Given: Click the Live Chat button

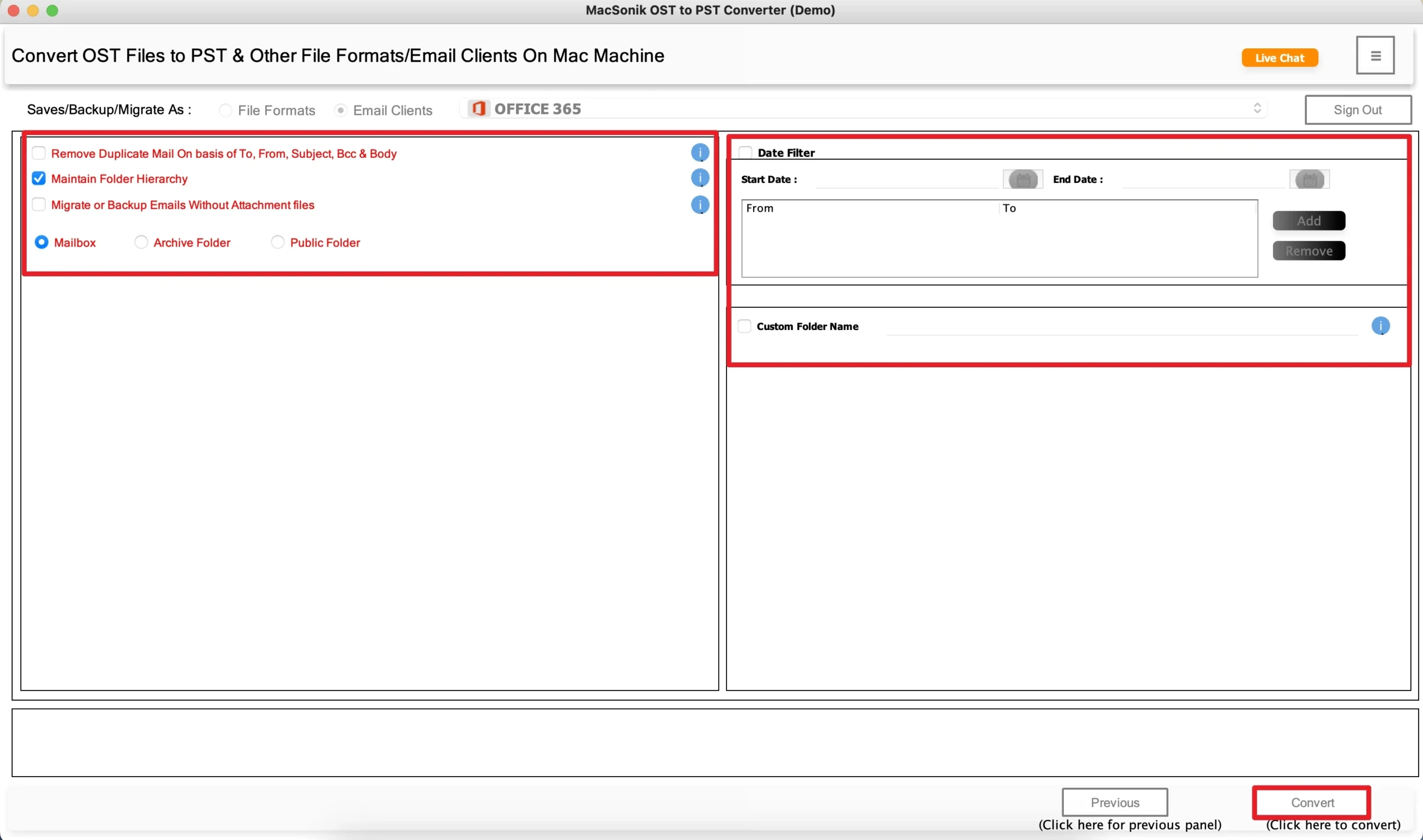Looking at the screenshot, I should (1279, 58).
